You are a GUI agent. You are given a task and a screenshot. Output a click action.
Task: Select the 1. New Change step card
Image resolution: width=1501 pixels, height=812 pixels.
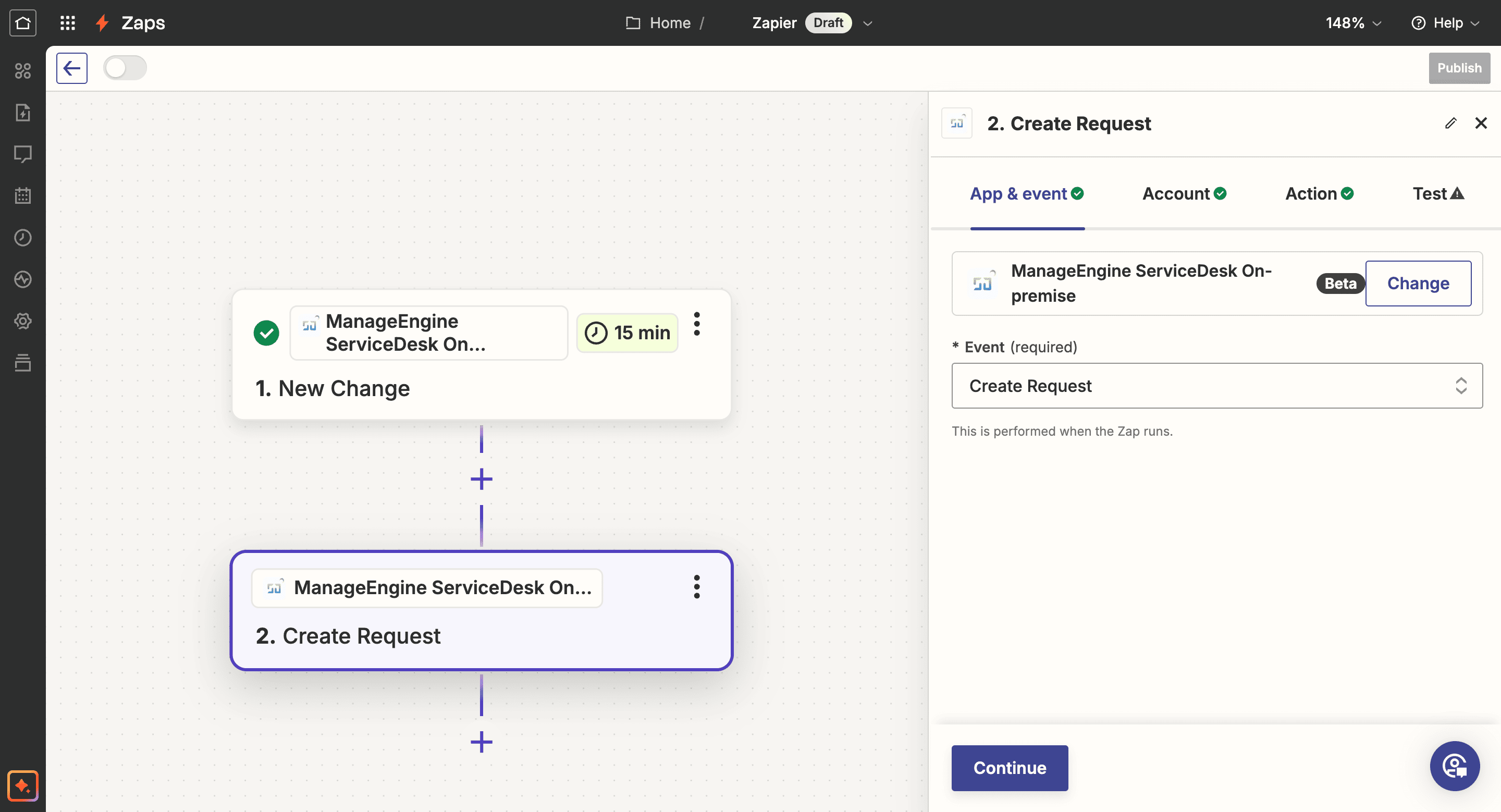coord(481,354)
